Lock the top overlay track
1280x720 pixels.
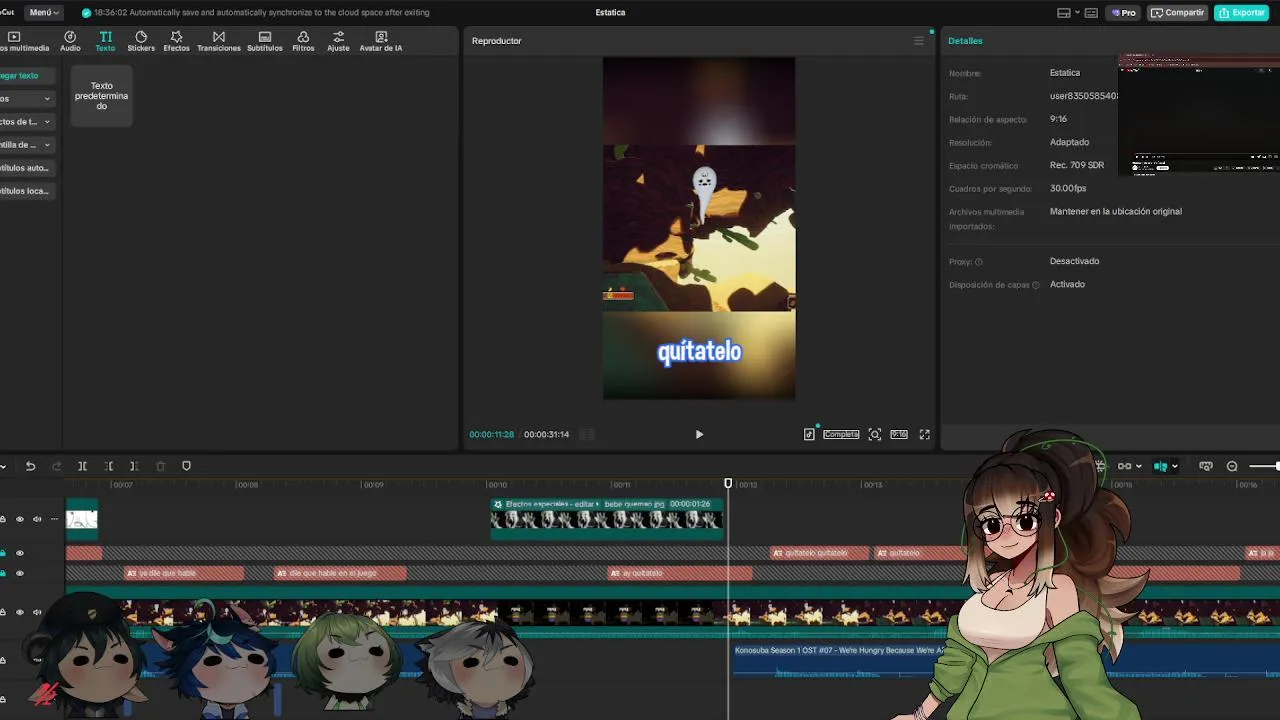[3, 519]
